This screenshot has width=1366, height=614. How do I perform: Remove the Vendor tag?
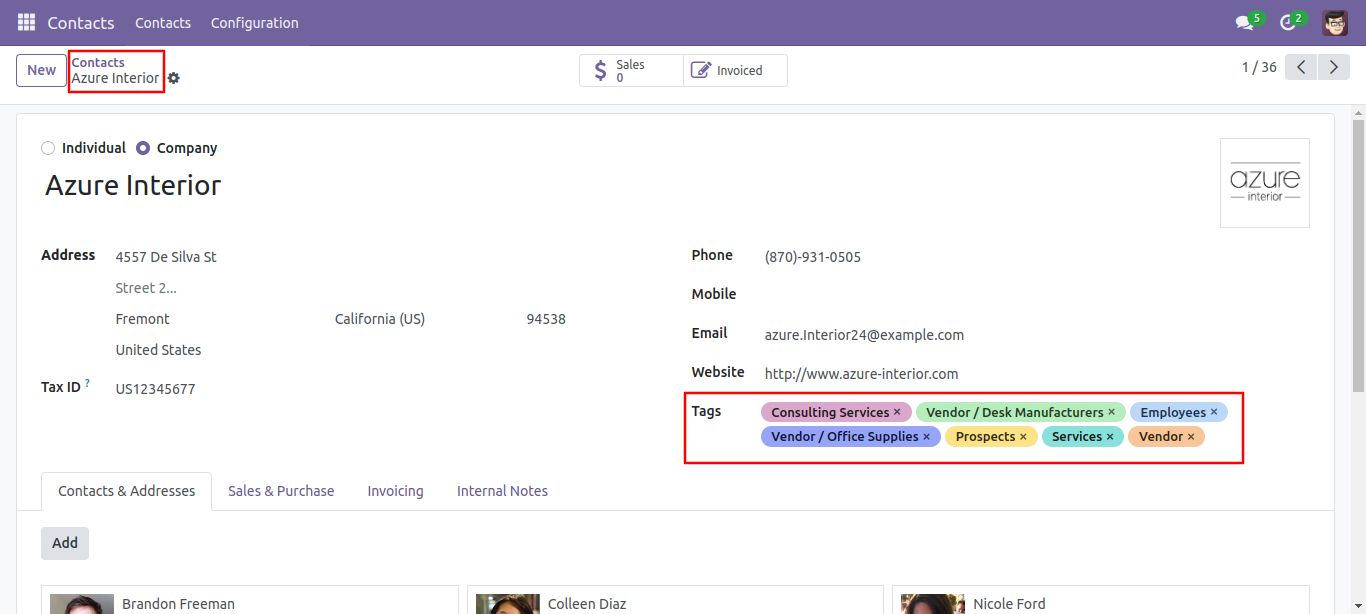1191,437
